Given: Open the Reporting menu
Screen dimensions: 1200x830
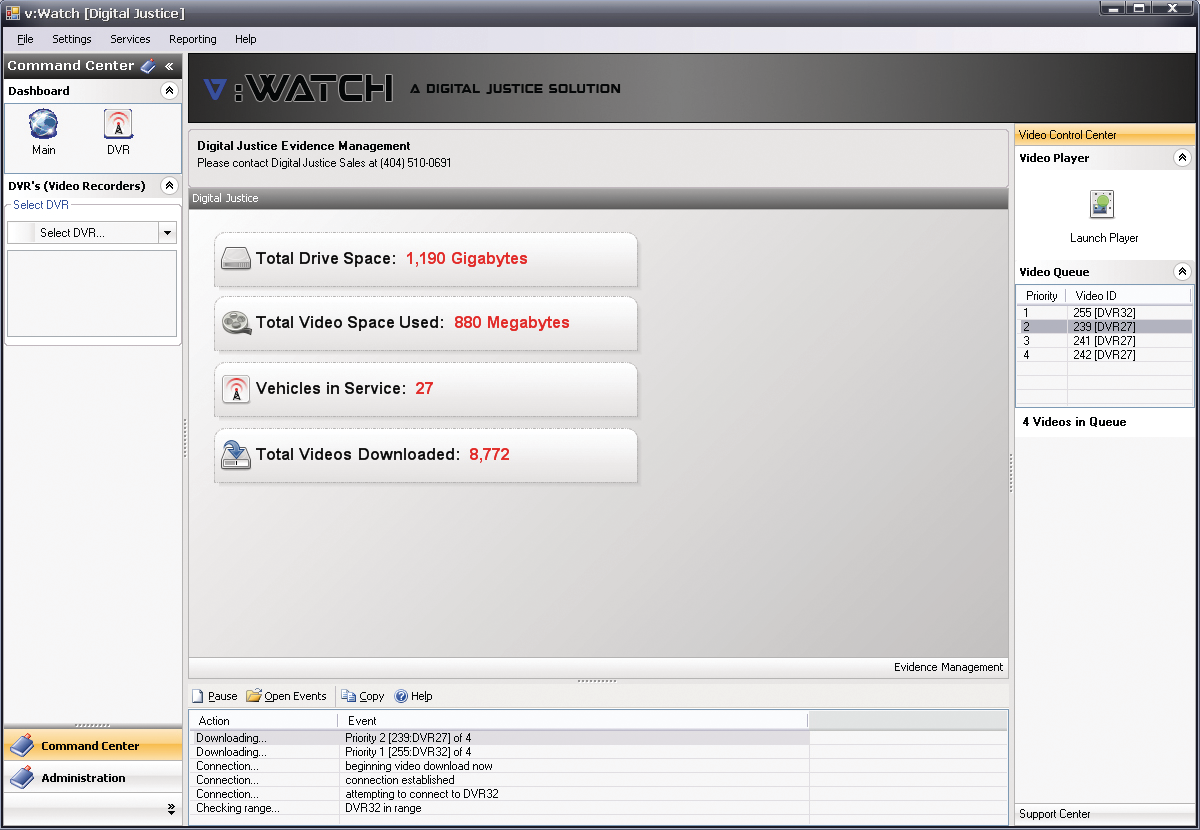Looking at the screenshot, I should coord(192,39).
